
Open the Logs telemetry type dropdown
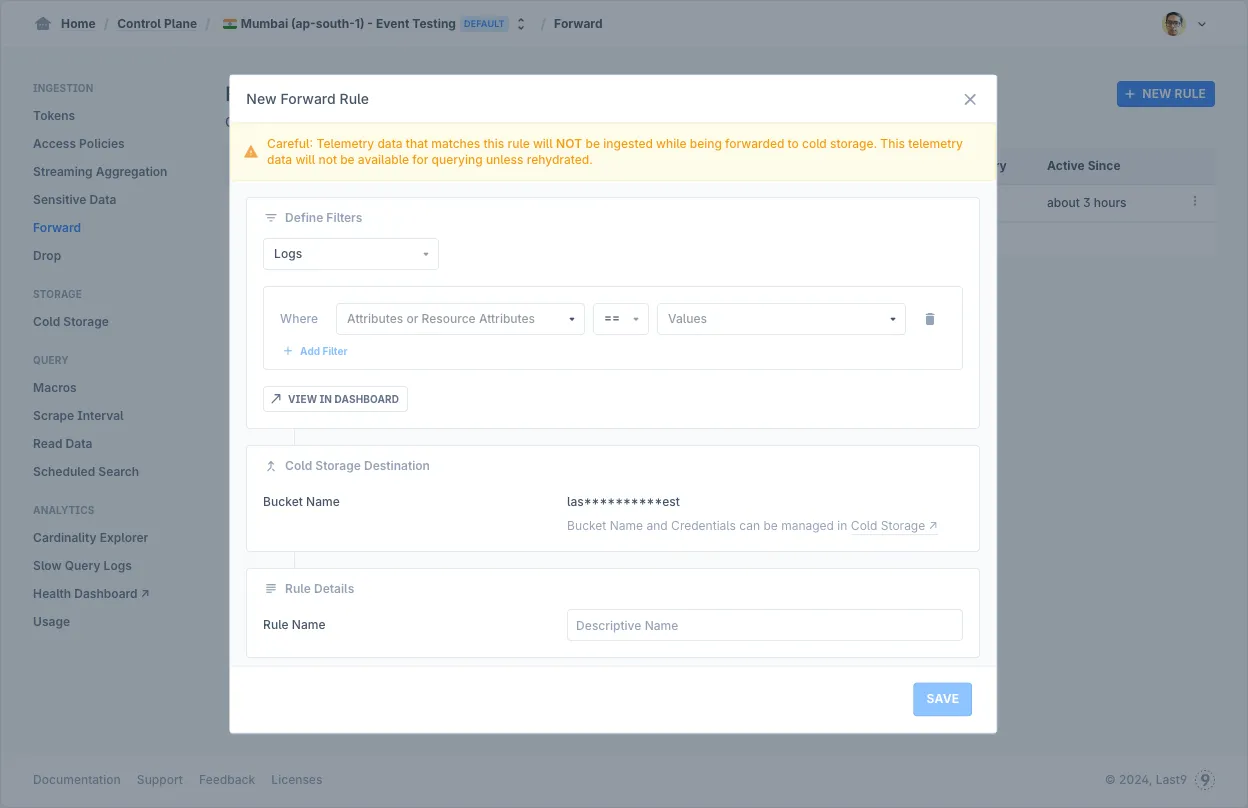coord(350,254)
